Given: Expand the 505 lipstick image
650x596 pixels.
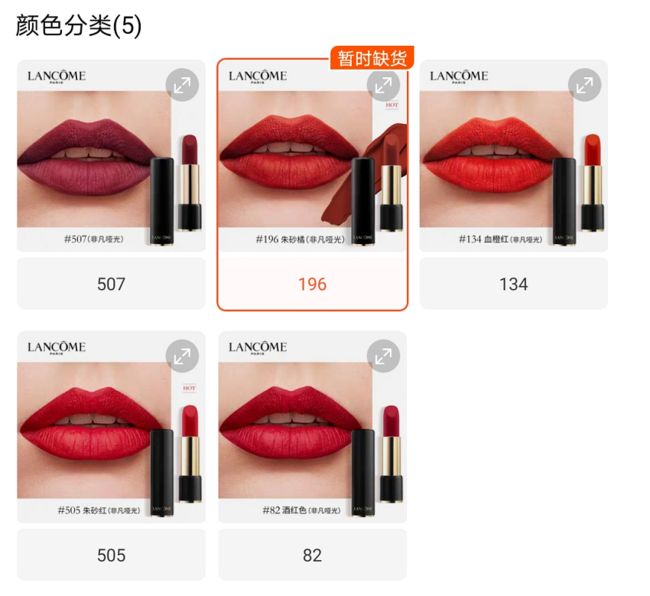Looking at the screenshot, I should click(182, 356).
